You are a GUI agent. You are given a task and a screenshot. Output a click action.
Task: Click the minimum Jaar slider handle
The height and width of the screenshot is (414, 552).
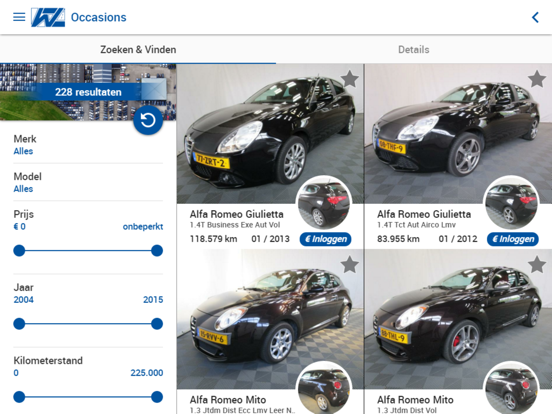coord(19,324)
